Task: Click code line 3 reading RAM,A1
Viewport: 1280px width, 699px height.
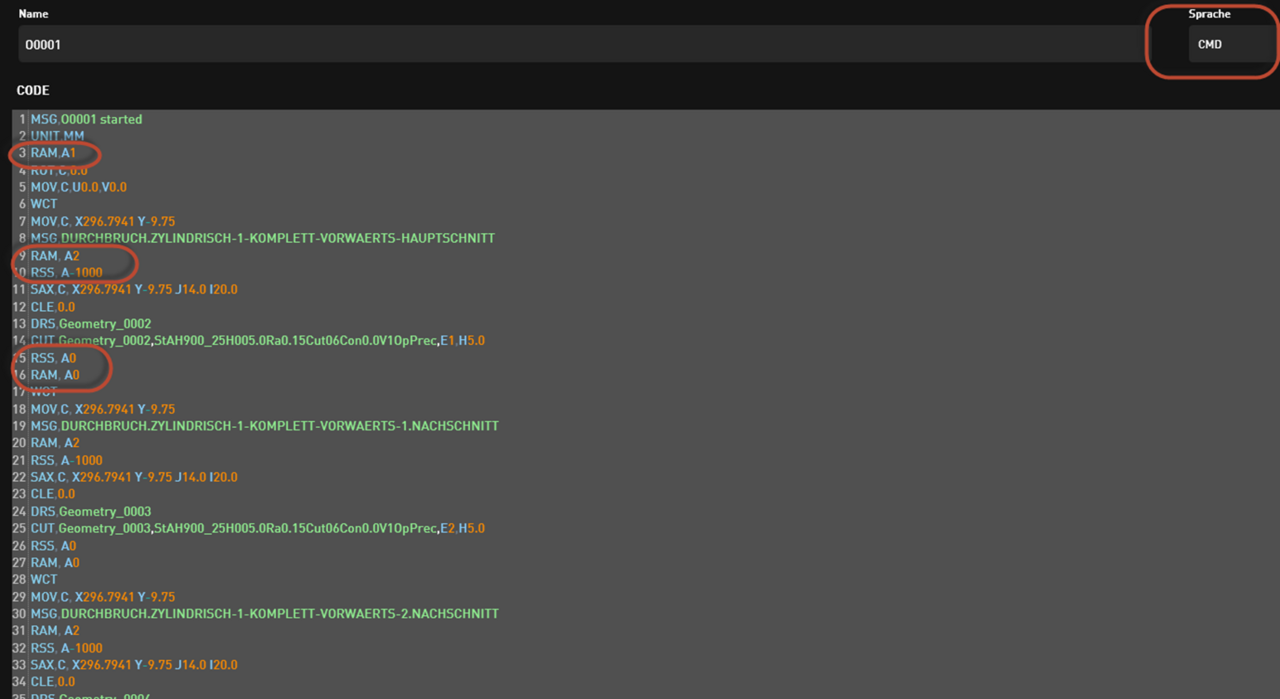Action: (53, 153)
